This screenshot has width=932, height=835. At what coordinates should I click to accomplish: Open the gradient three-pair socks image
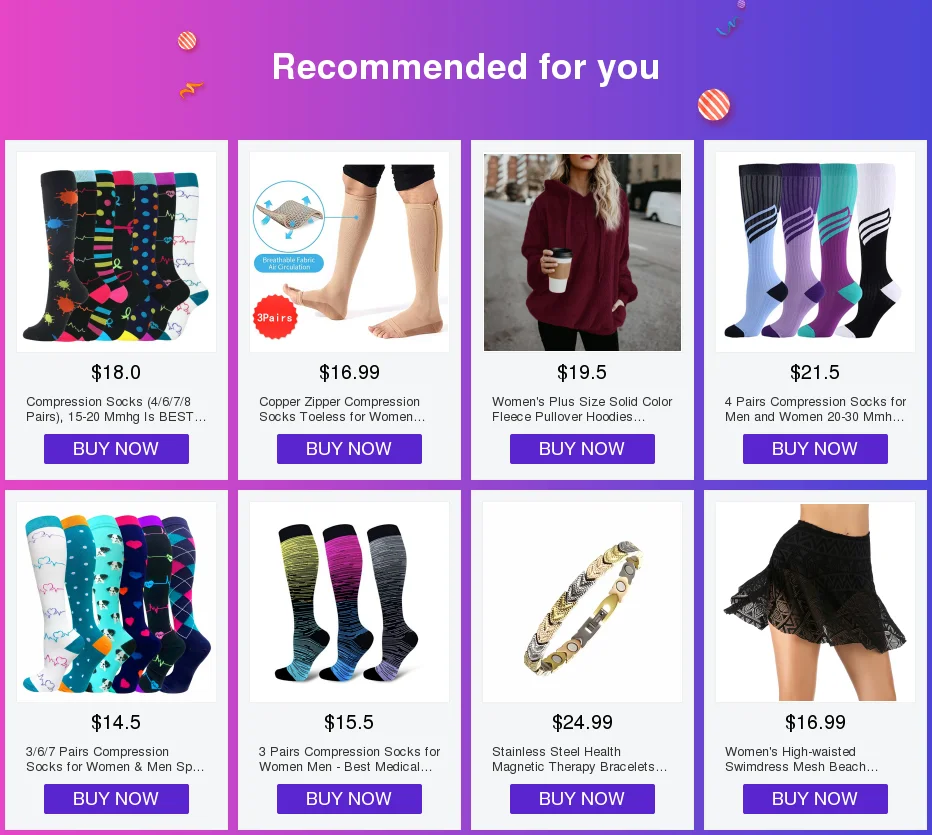[x=350, y=602]
